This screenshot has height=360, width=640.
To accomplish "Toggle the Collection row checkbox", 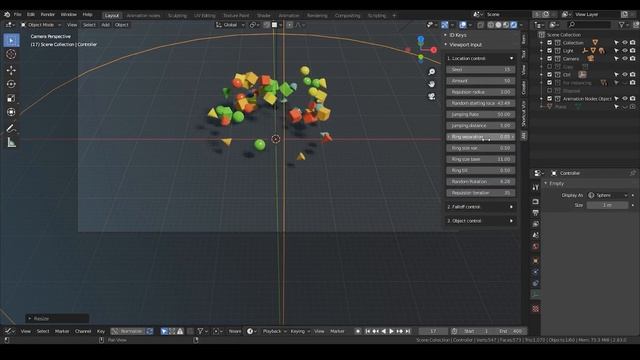I will click(549, 42).
